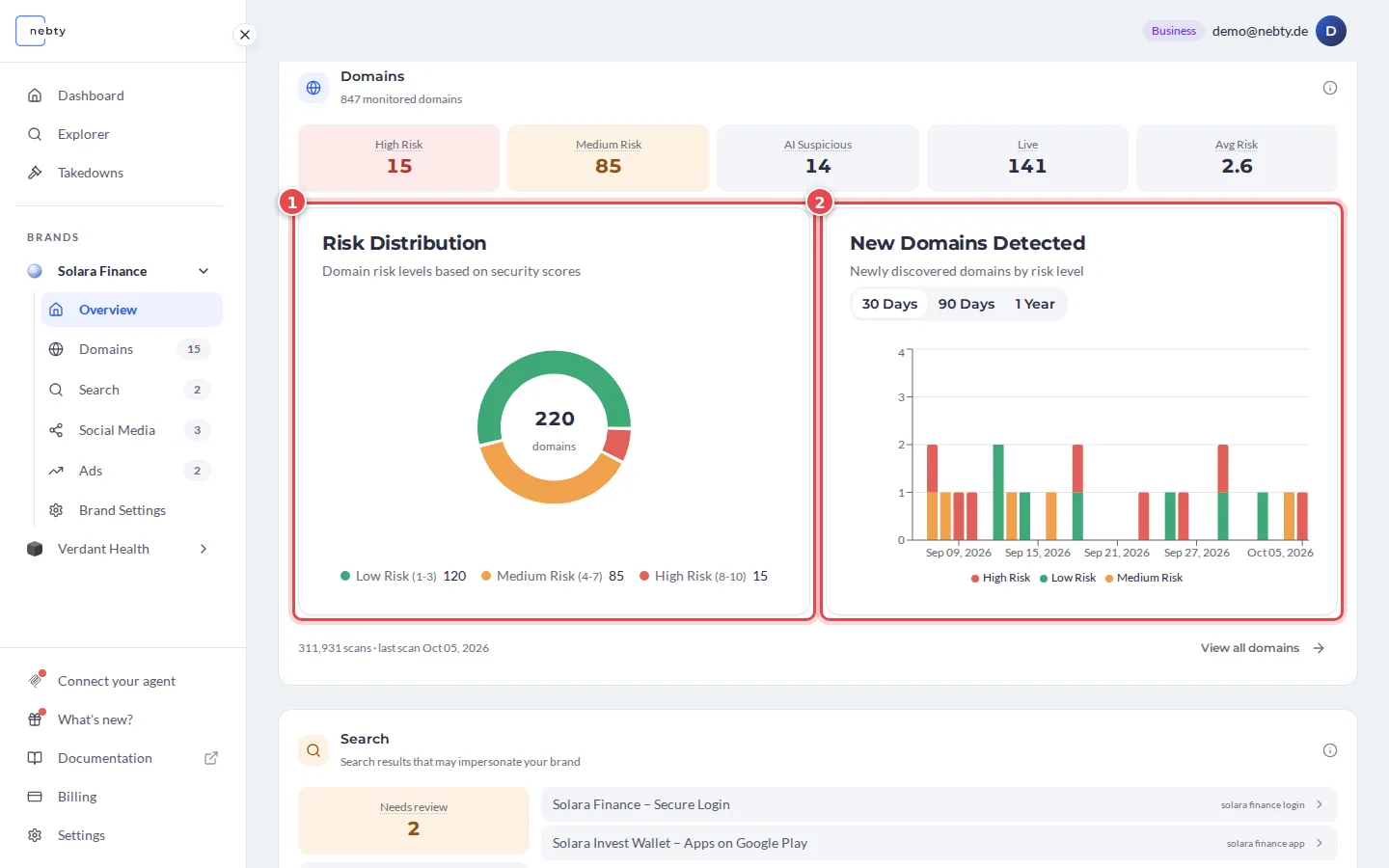
Task: Click the Explorer magnifier icon
Action: (35, 134)
